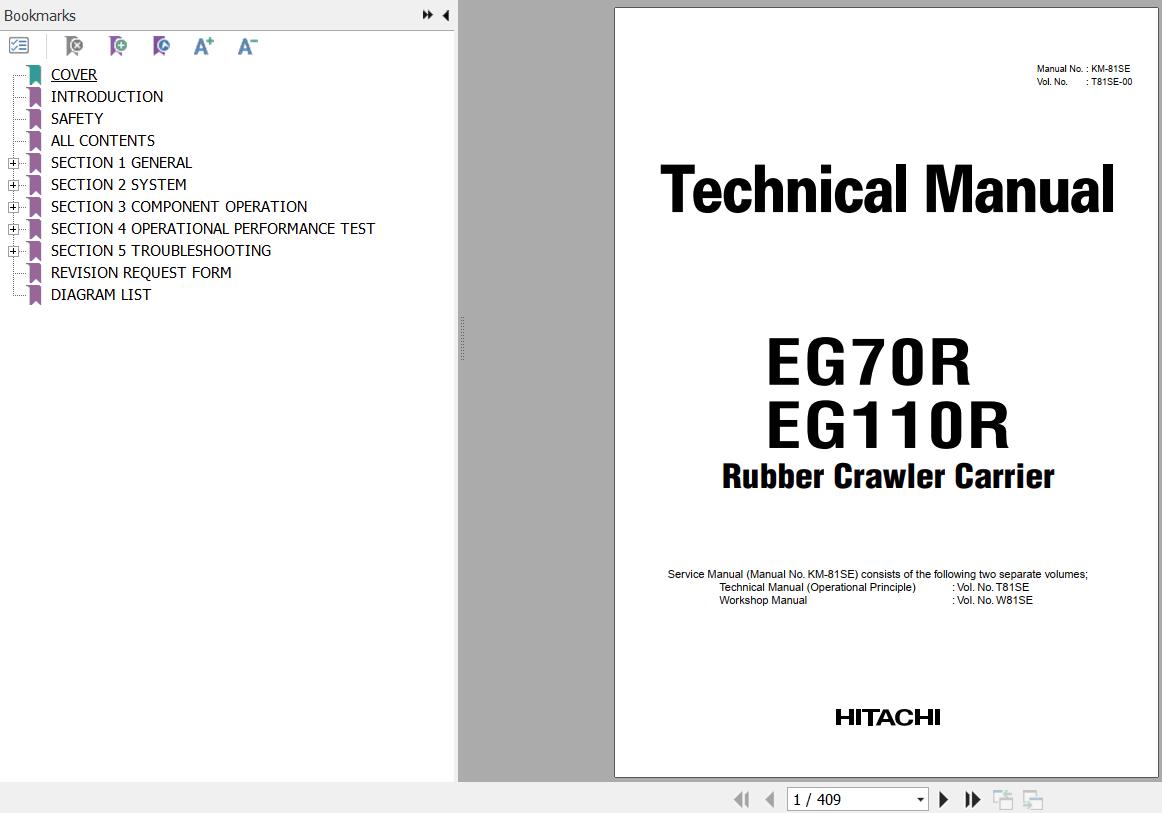1162x813 pixels.
Task: Expand SECTION 5 TROUBLESHOOTING bookmark
Action: pyautogui.click(x=13, y=251)
